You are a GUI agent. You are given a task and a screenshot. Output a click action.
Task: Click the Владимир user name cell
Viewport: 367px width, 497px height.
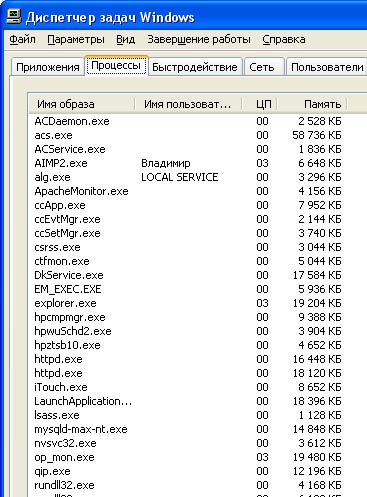tap(166, 163)
